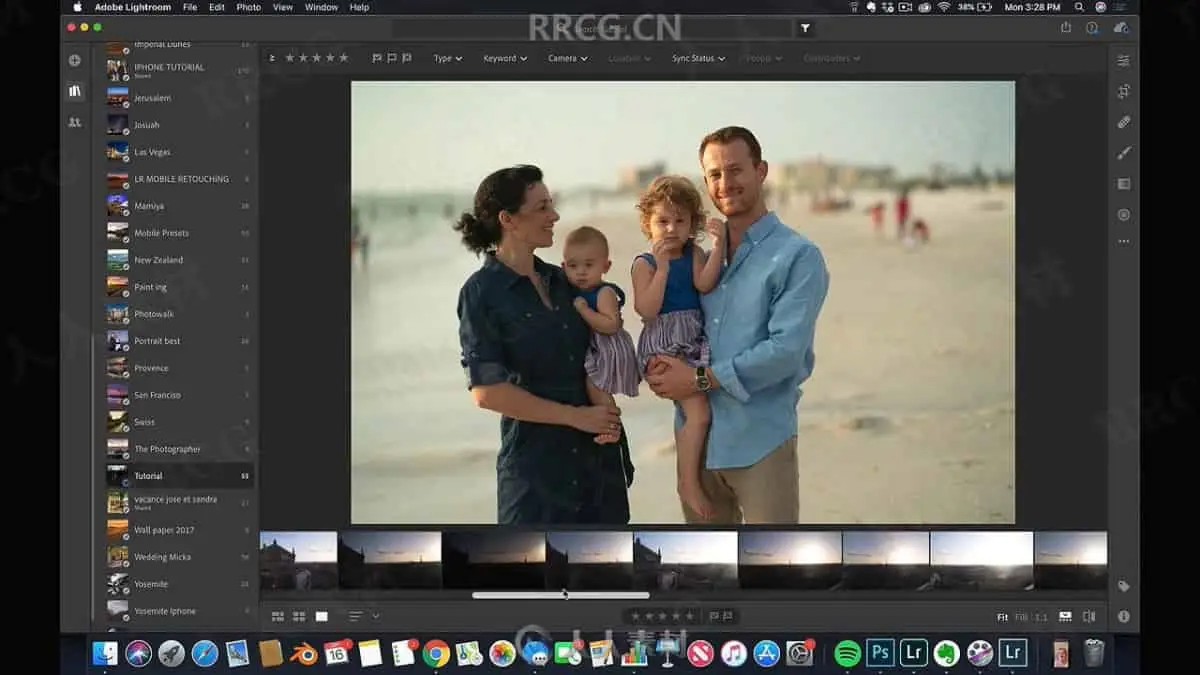Open the Help question mark icon

click(1092, 28)
